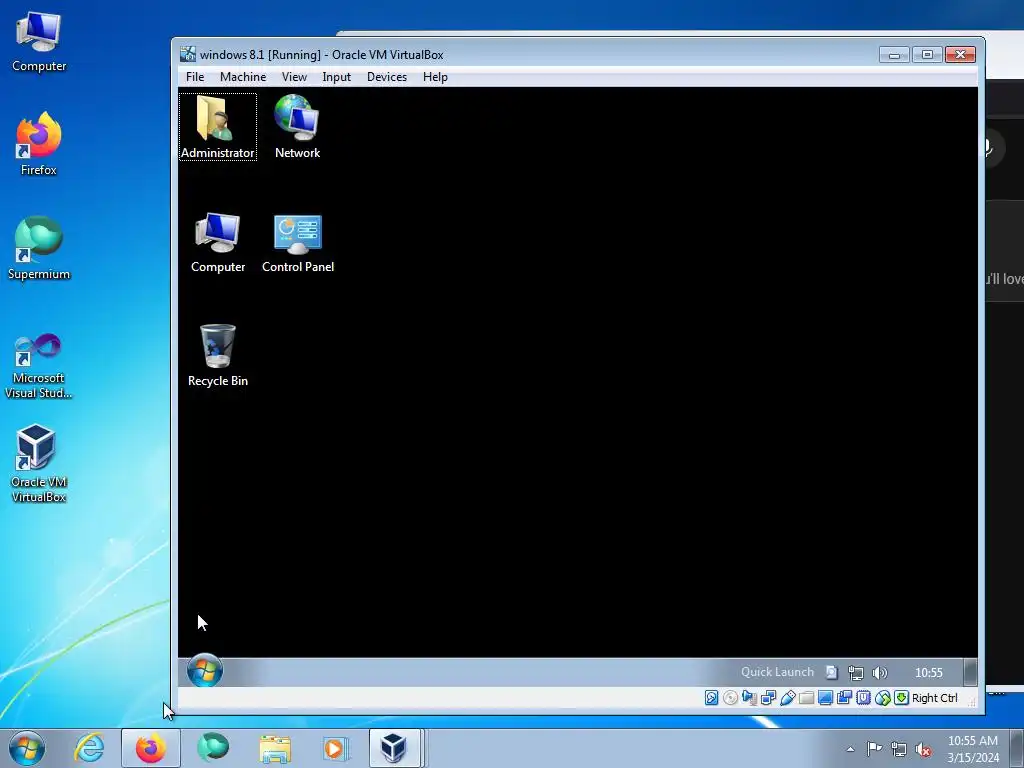Open the guest Start orb inside the VM
Image resolution: width=1024 pixels, height=768 pixels.
tap(204, 670)
